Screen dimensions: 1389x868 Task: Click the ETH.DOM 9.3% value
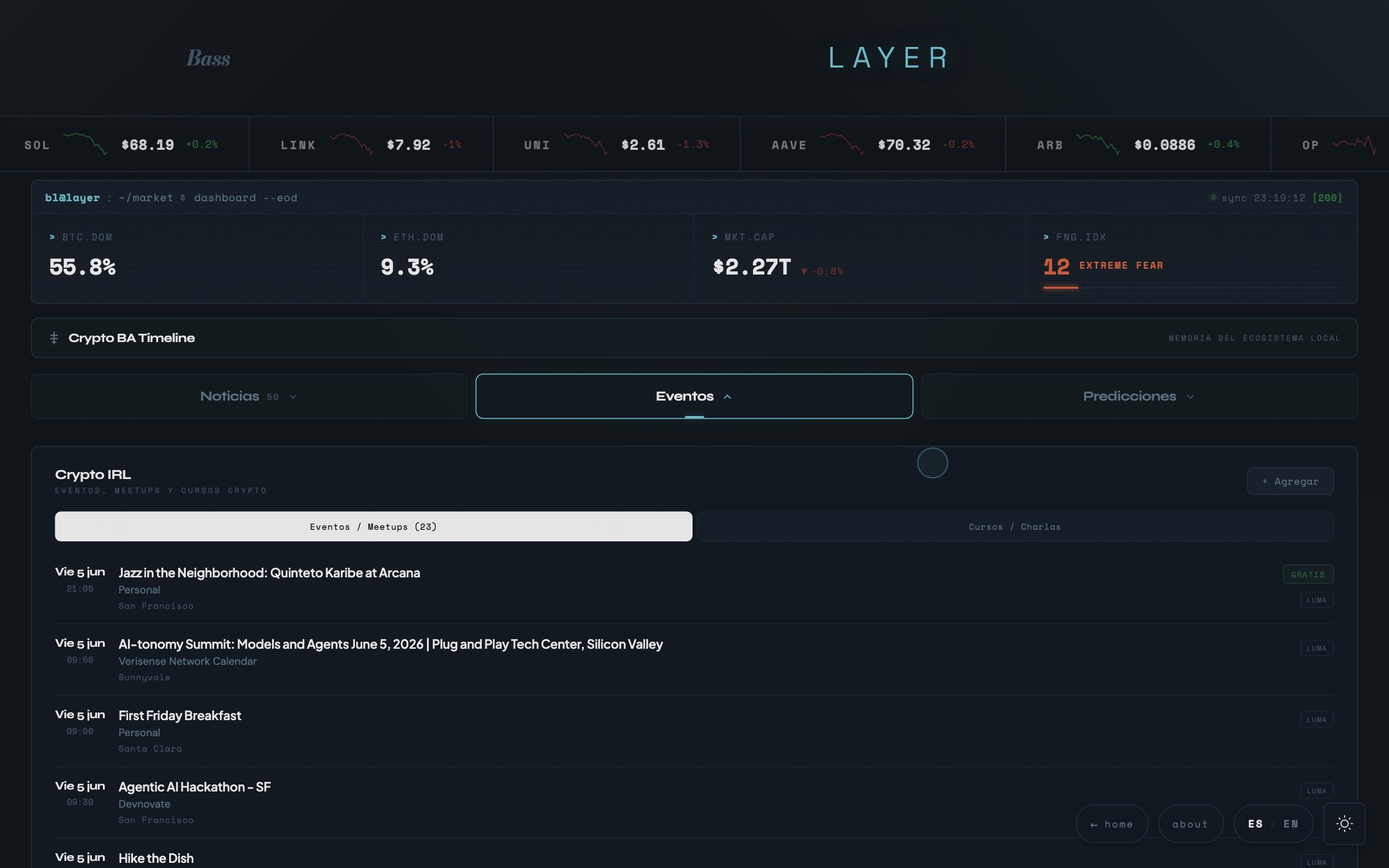(407, 267)
